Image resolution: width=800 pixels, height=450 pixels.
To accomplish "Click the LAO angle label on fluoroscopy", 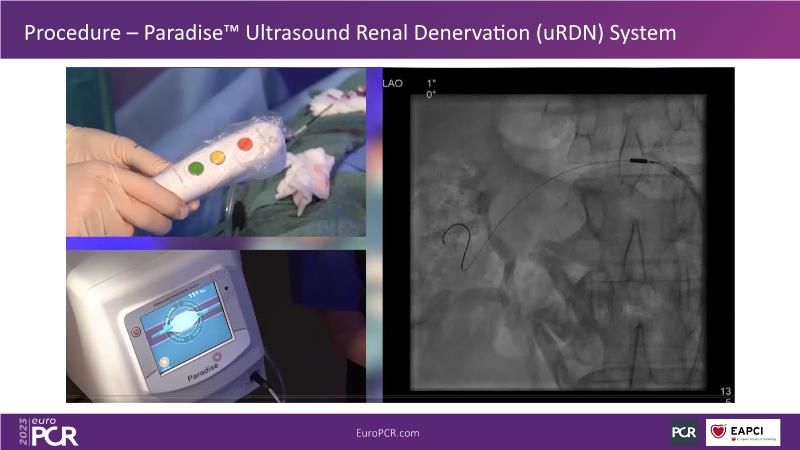I will pos(392,84).
